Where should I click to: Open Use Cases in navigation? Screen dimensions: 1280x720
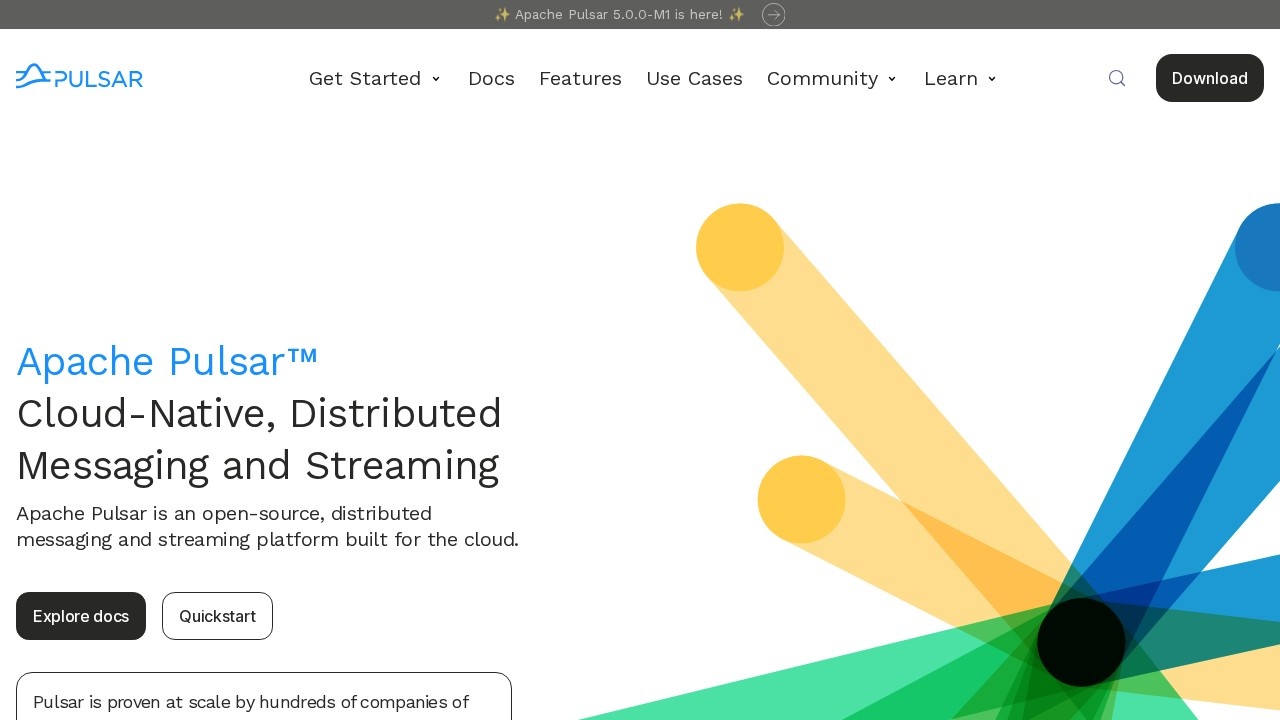point(694,78)
